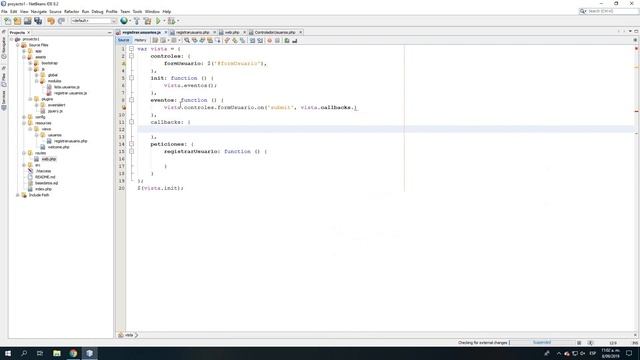Collapse the callbacks fold at line 11
The image size is (640, 360).
coord(131,122)
